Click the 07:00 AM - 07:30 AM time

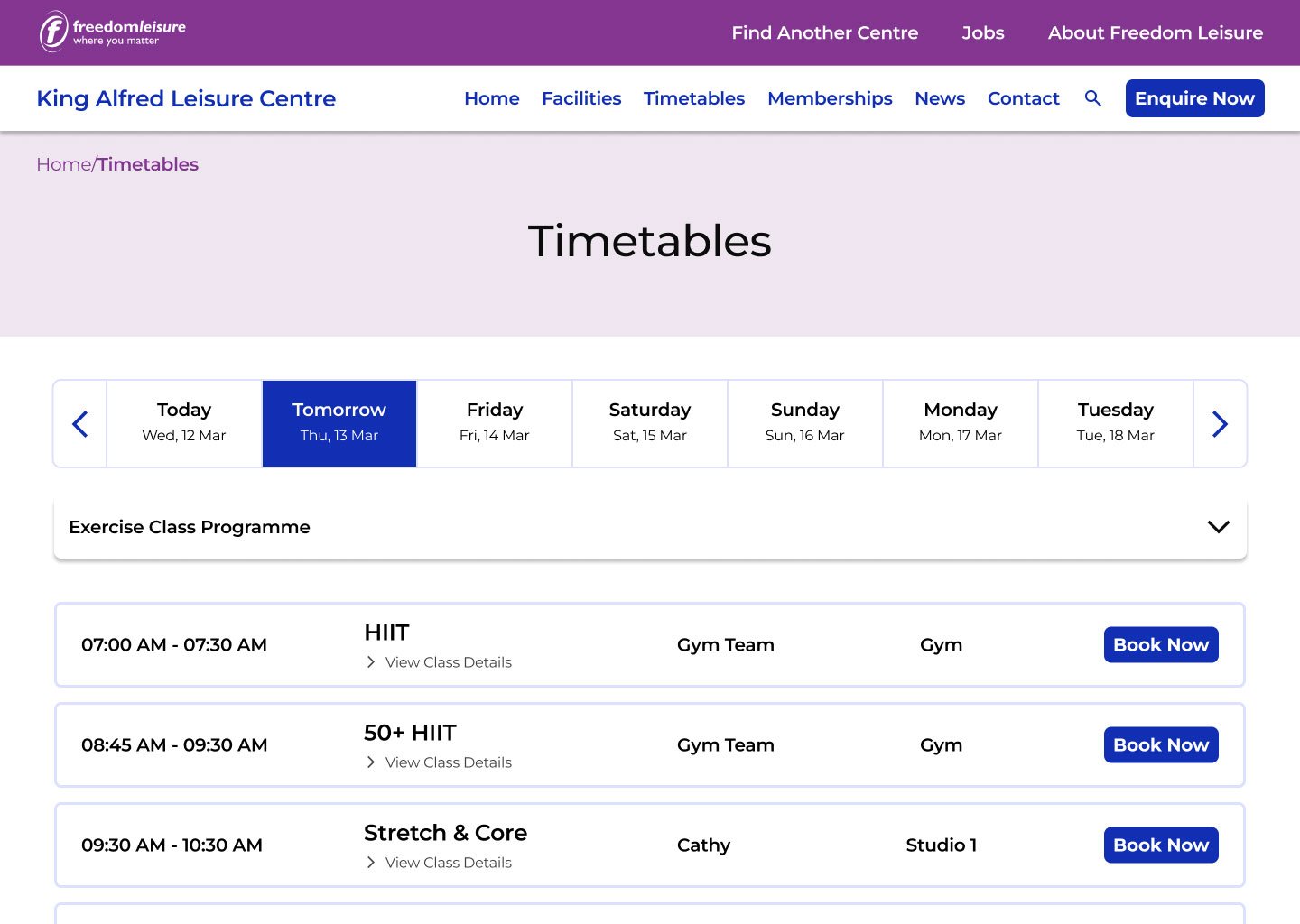(x=174, y=645)
